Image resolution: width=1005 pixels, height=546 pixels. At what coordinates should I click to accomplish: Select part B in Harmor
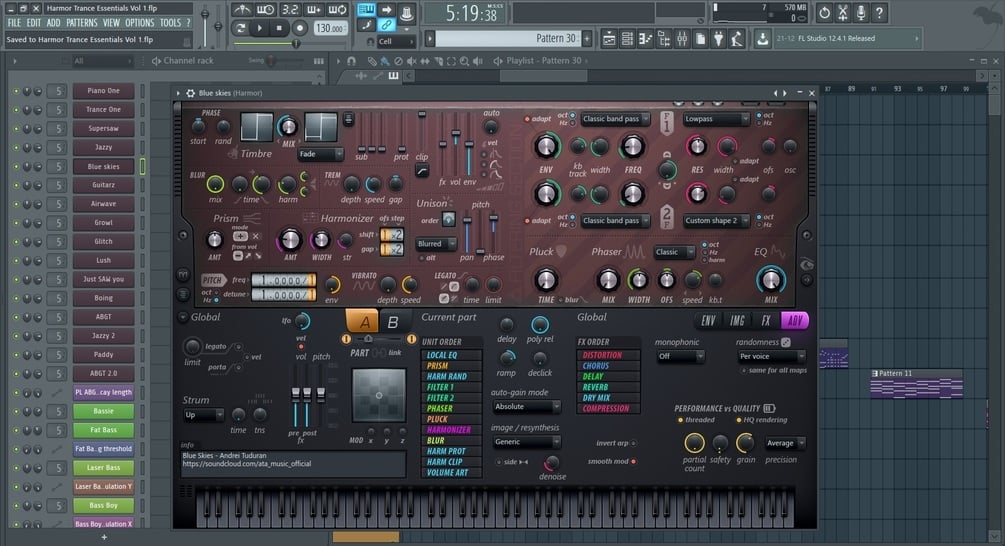click(393, 322)
